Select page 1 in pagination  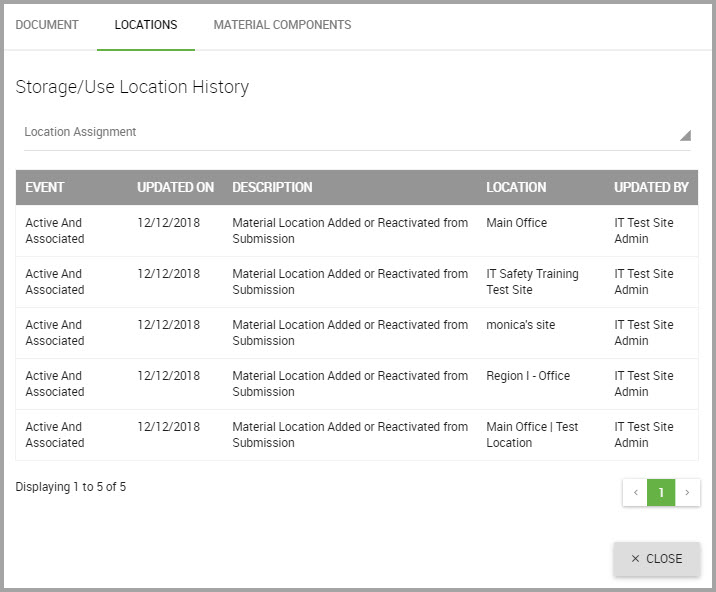(661, 492)
